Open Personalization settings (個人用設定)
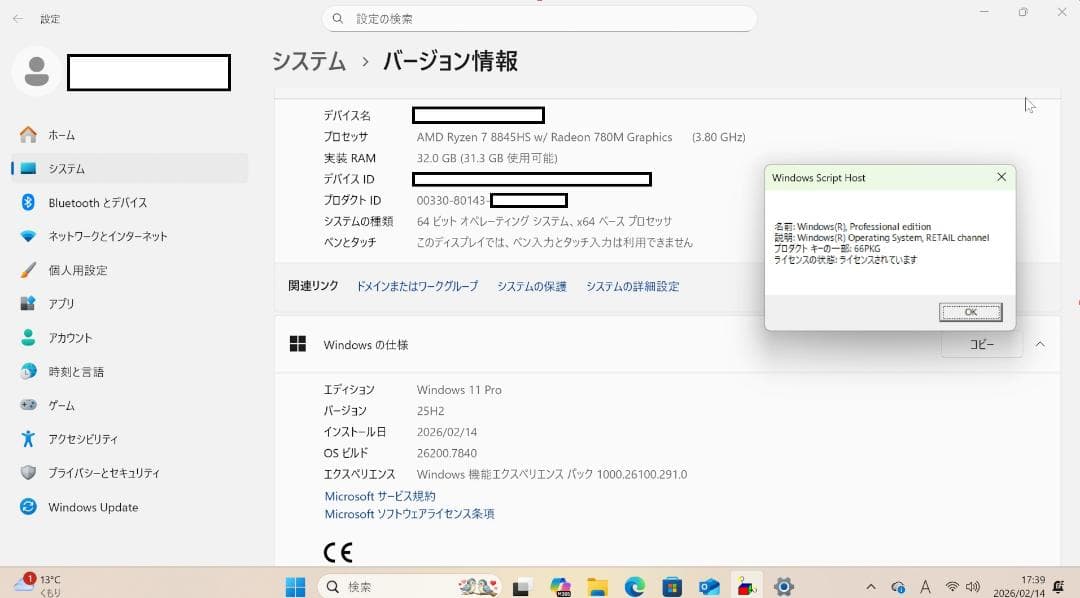Image resolution: width=1080 pixels, height=598 pixels. 129,270
